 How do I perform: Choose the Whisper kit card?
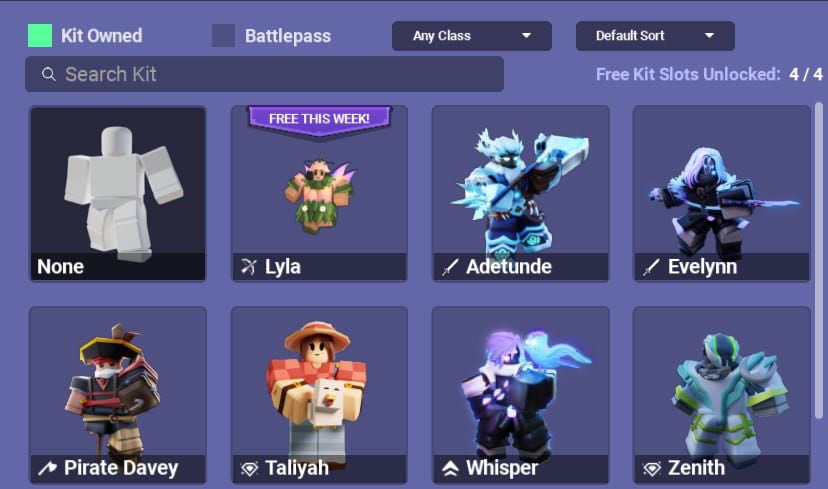521,395
